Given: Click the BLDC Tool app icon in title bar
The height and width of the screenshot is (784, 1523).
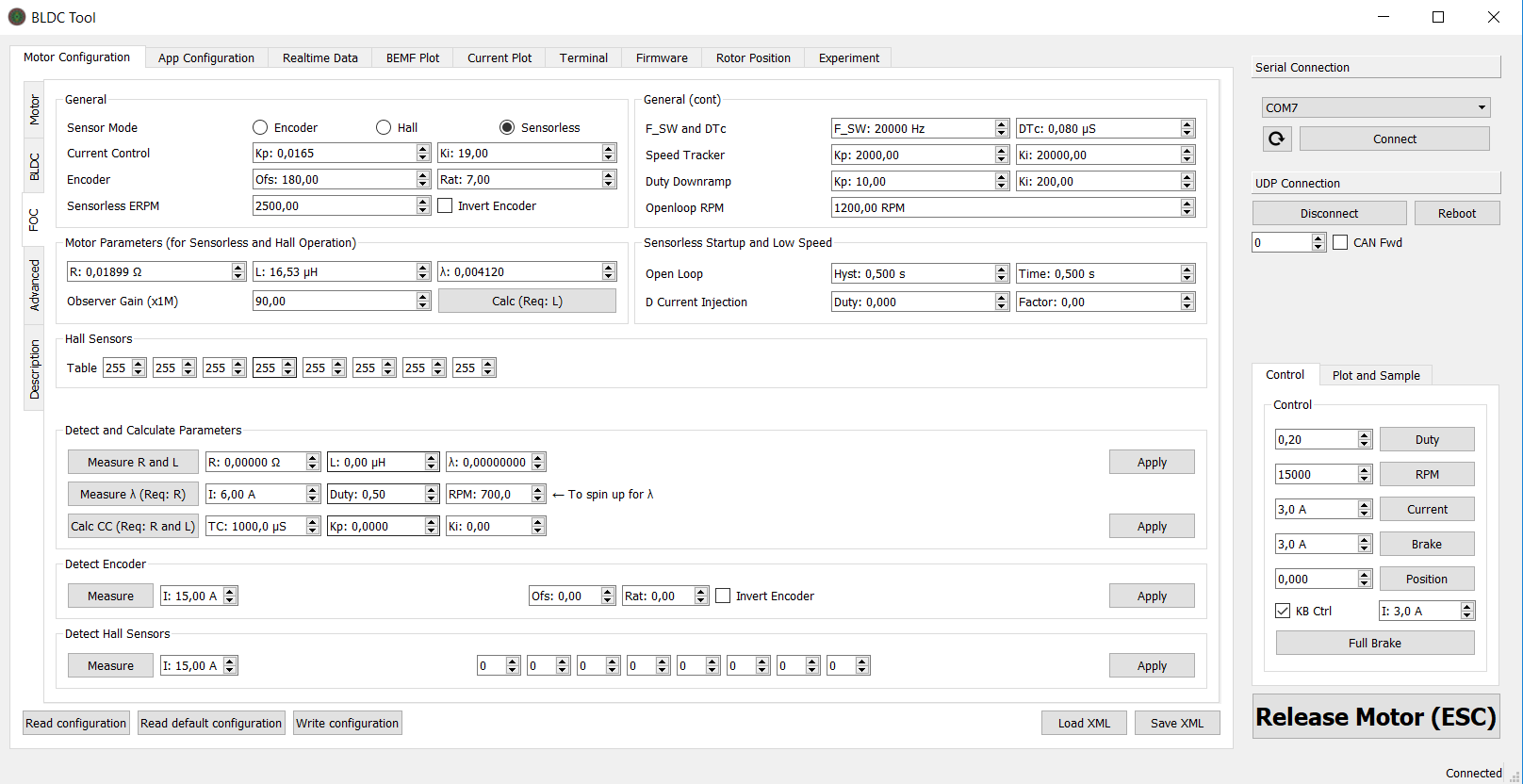Looking at the screenshot, I should [x=17, y=17].
